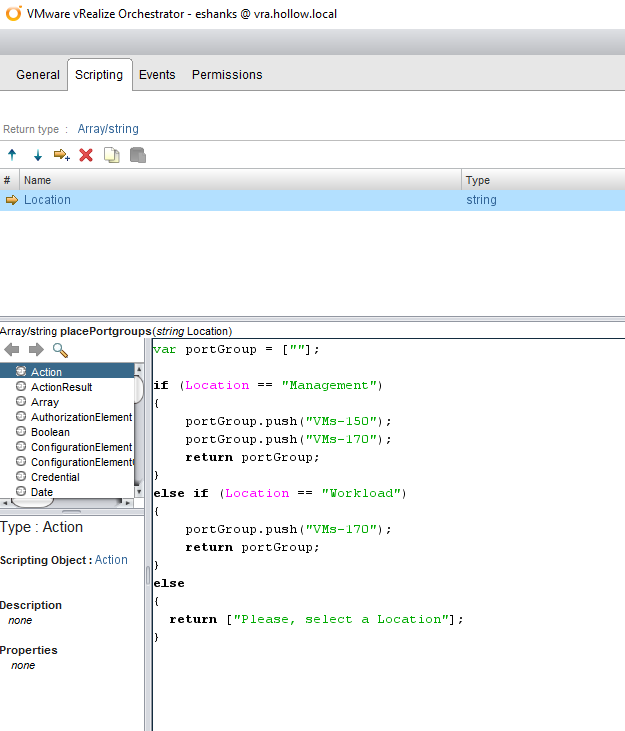625x731 pixels.
Task: Open the Events tab
Action: pos(157,75)
